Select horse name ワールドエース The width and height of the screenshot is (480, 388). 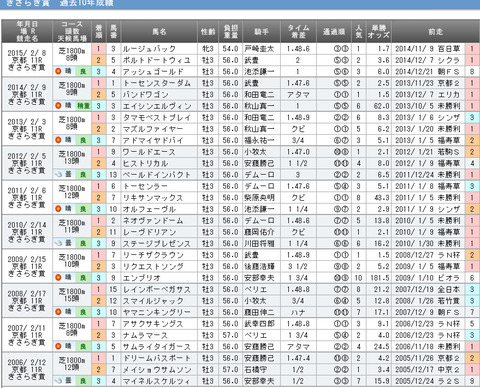click(x=149, y=152)
